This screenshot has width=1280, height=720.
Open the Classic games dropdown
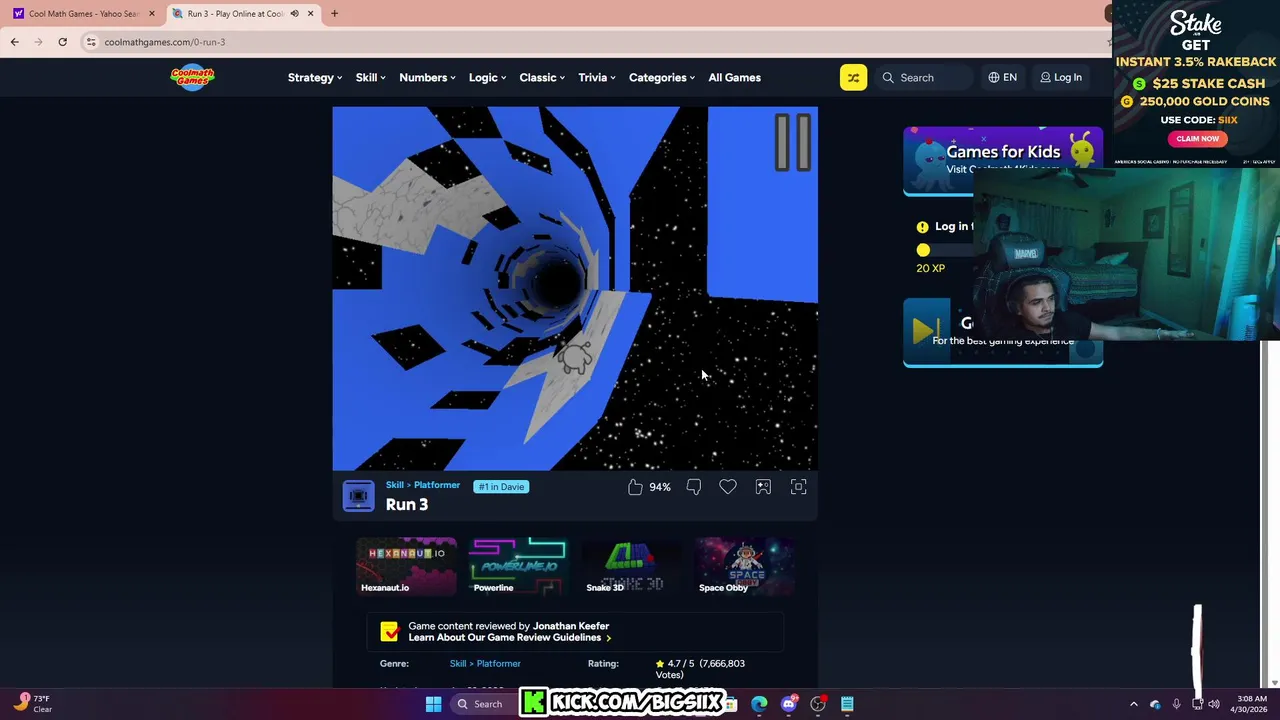(x=542, y=77)
